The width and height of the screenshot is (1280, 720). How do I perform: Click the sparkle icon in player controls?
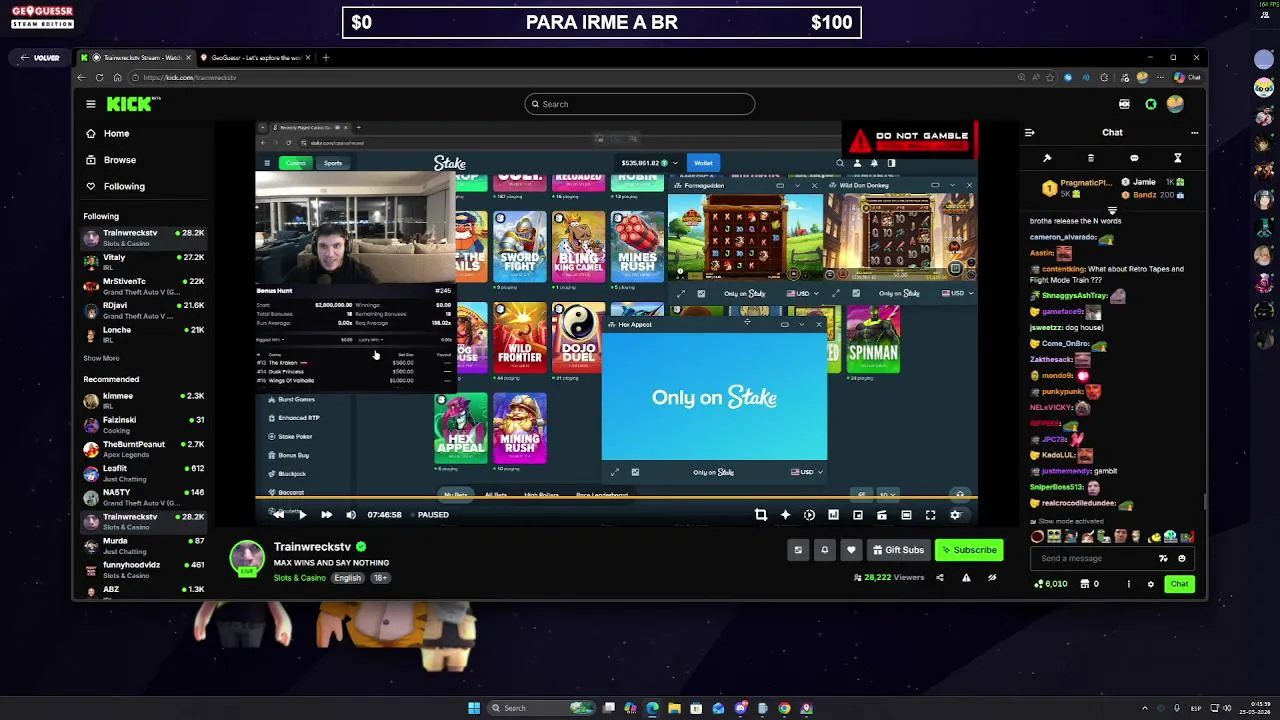[785, 515]
